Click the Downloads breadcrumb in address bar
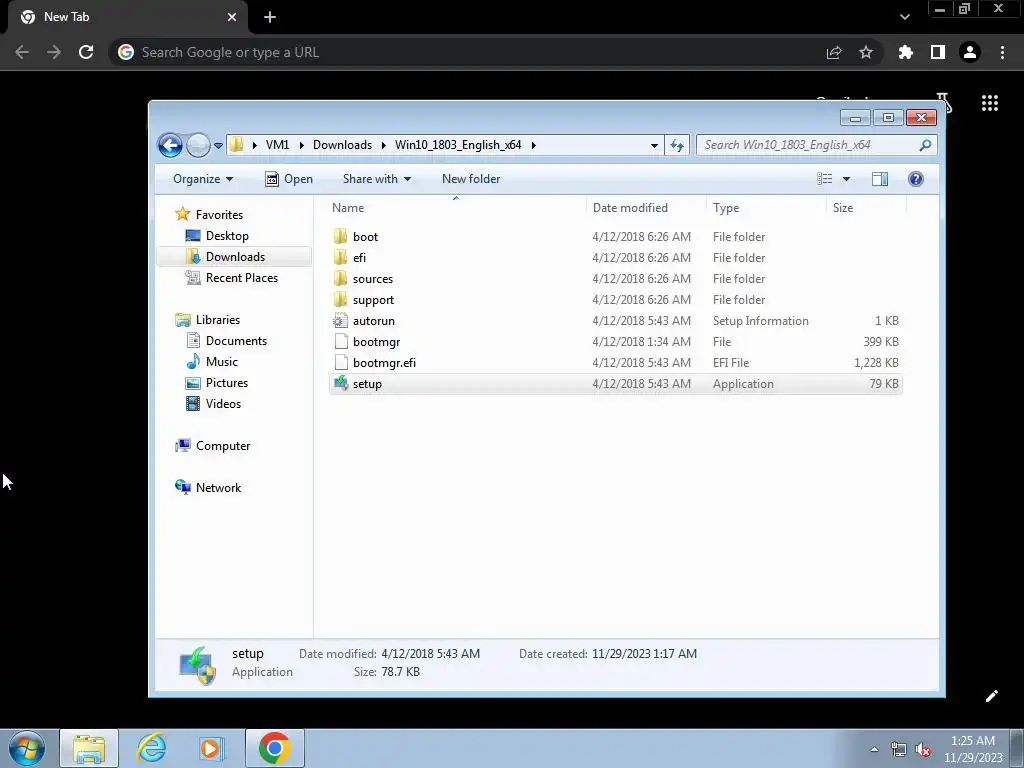 pyautogui.click(x=342, y=145)
